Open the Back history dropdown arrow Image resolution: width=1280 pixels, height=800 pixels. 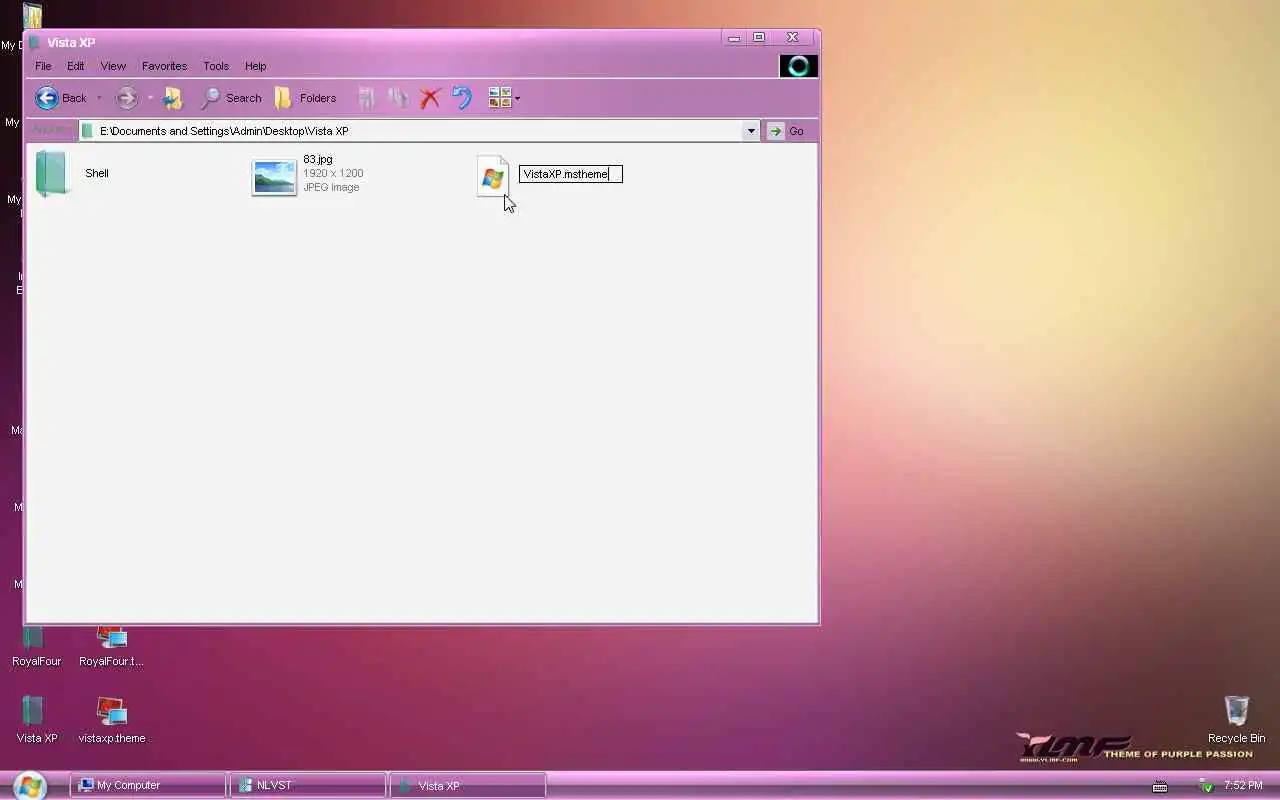pyautogui.click(x=99, y=98)
